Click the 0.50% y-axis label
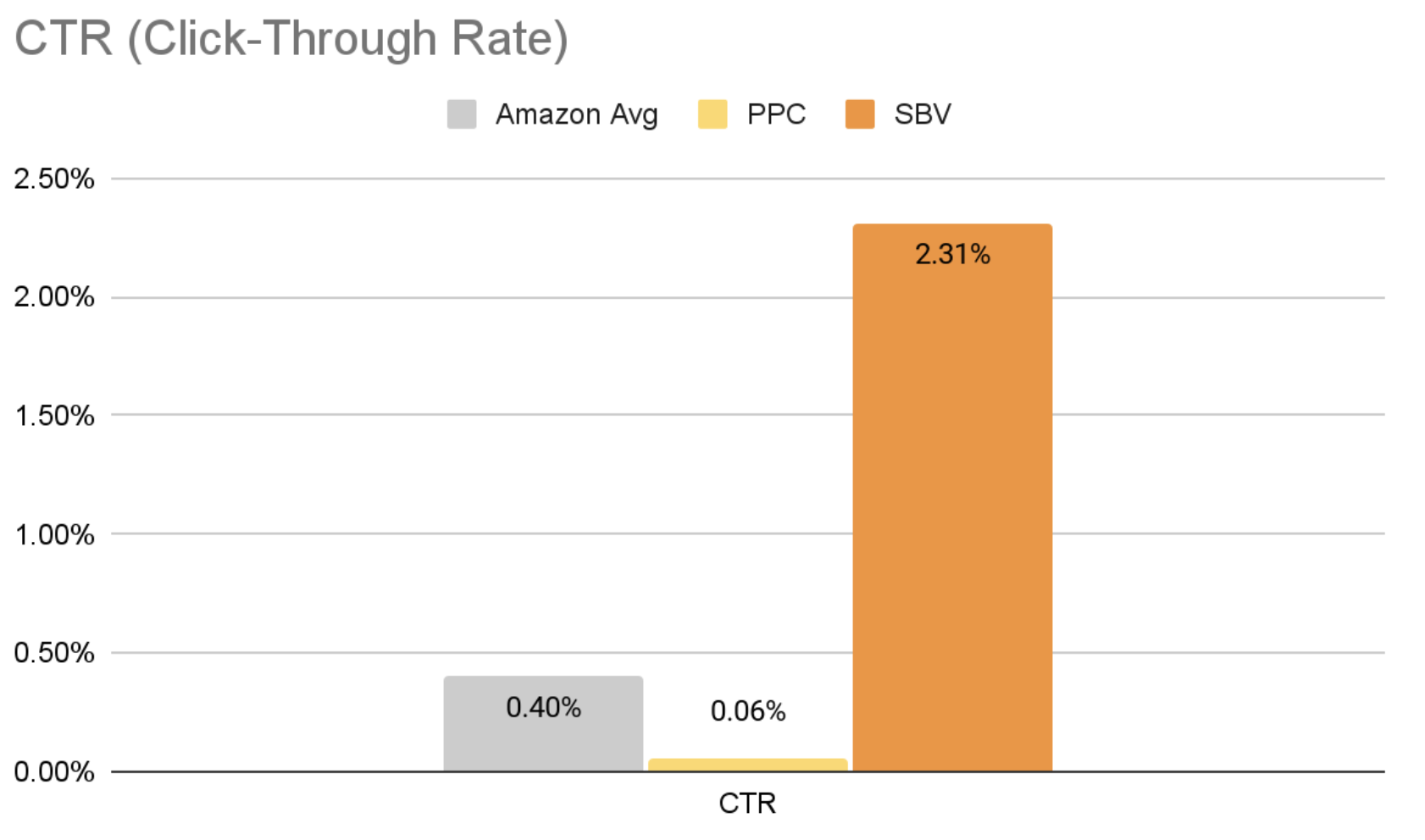Viewport: 1425px width, 840px height. tap(54, 653)
